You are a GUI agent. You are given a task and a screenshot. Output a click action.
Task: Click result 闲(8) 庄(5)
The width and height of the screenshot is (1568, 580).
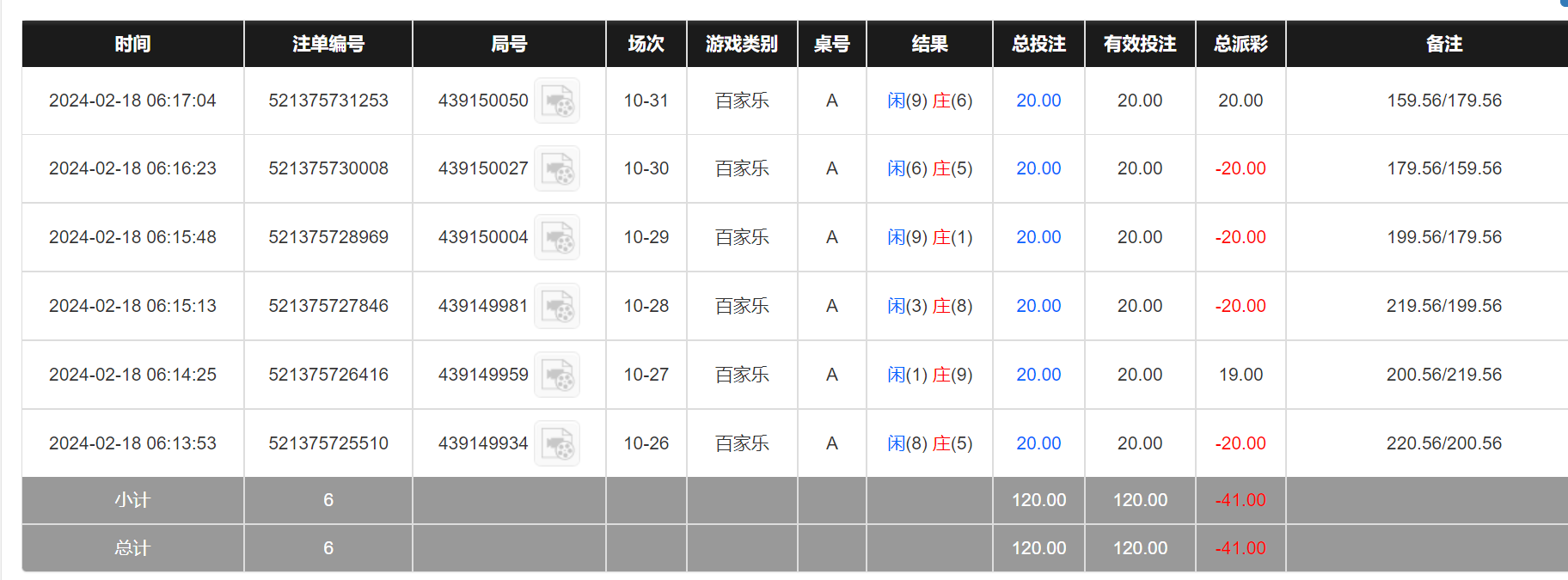930,443
